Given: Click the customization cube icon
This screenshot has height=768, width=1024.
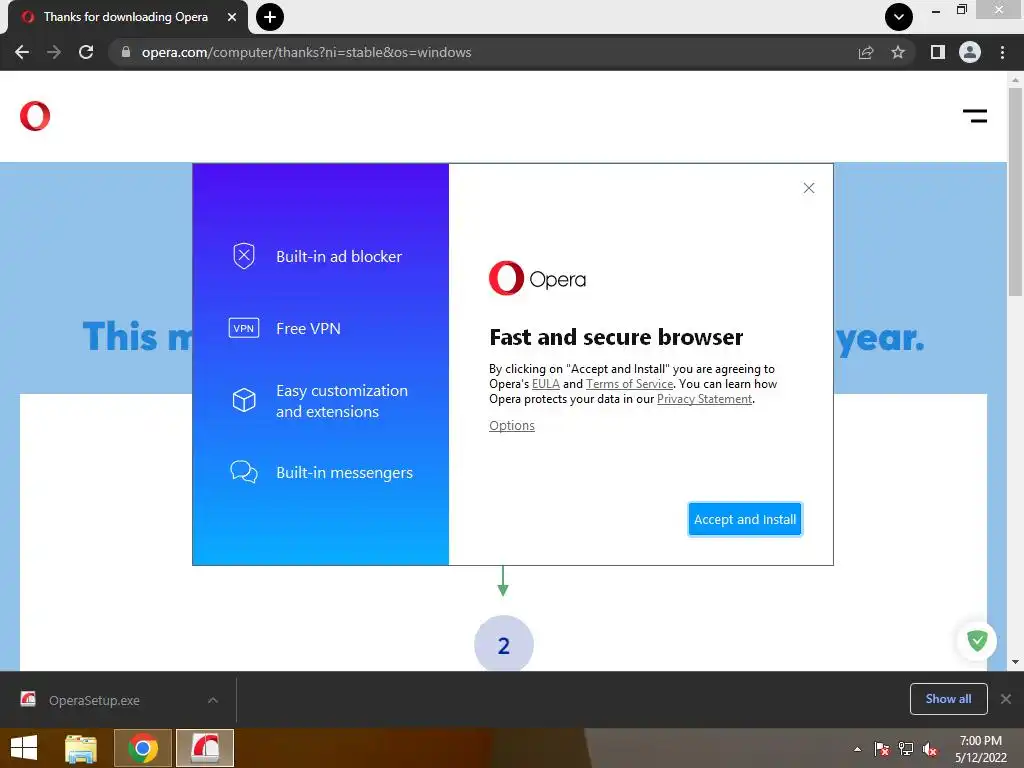Looking at the screenshot, I should click(x=244, y=400).
